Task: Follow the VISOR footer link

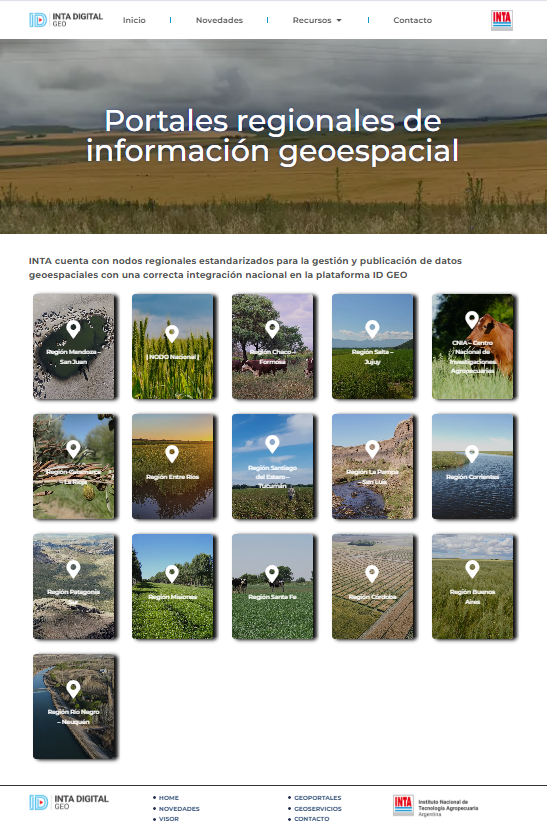Action: click(x=169, y=819)
